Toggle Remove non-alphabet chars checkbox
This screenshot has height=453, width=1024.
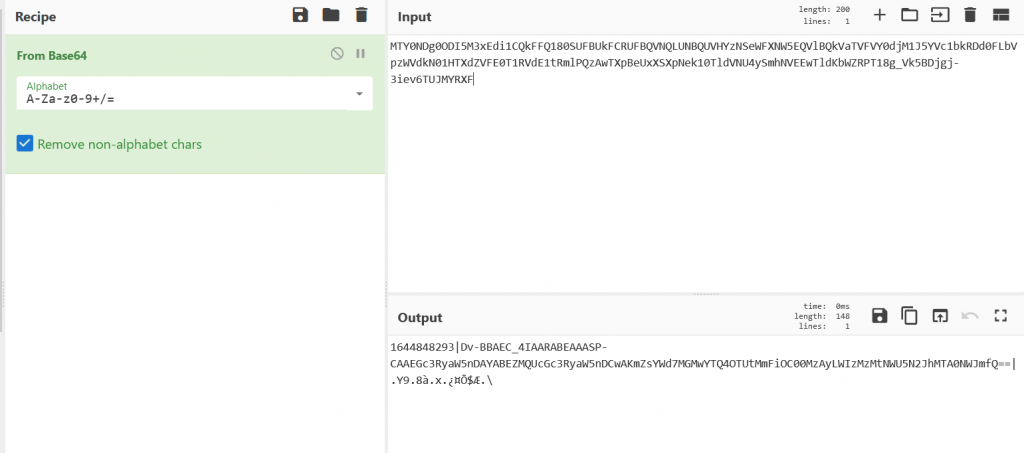click(x=25, y=144)
